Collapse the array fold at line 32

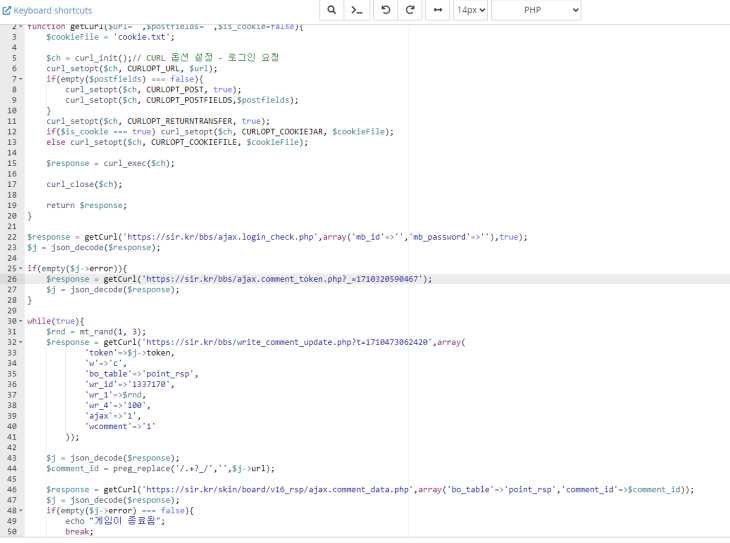coord(20,342)
